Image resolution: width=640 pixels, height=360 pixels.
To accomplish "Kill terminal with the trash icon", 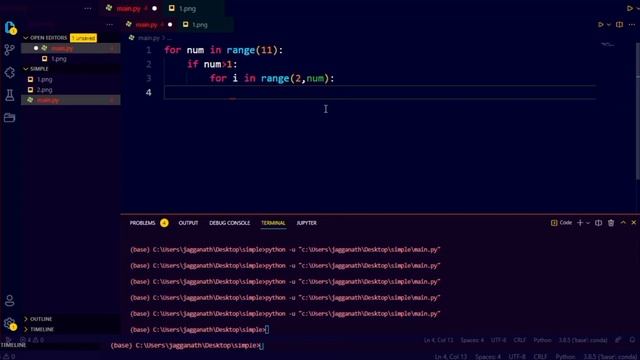I will pyautogui.click(x=611, y=223).
